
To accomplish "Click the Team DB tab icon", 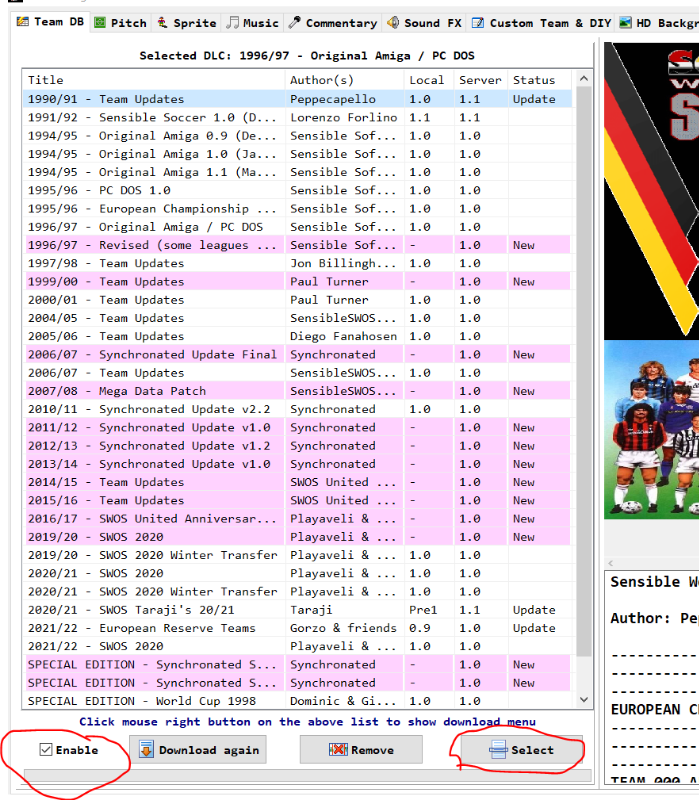I will pos(22,22).
